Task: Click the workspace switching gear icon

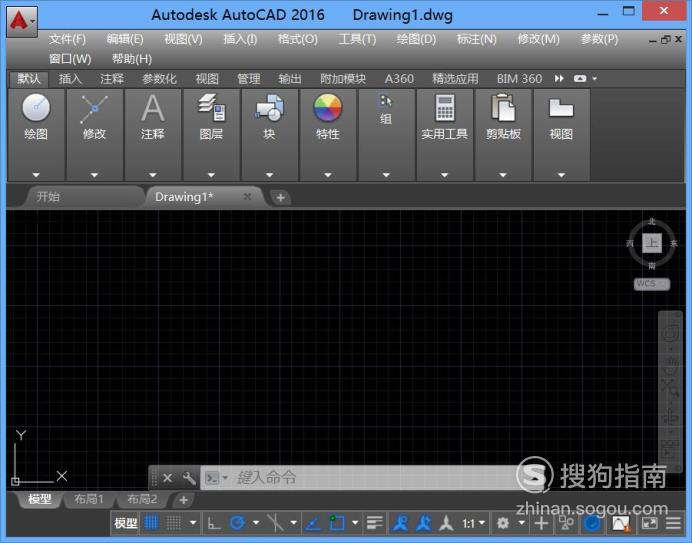Action: click(x=503, y=523)
